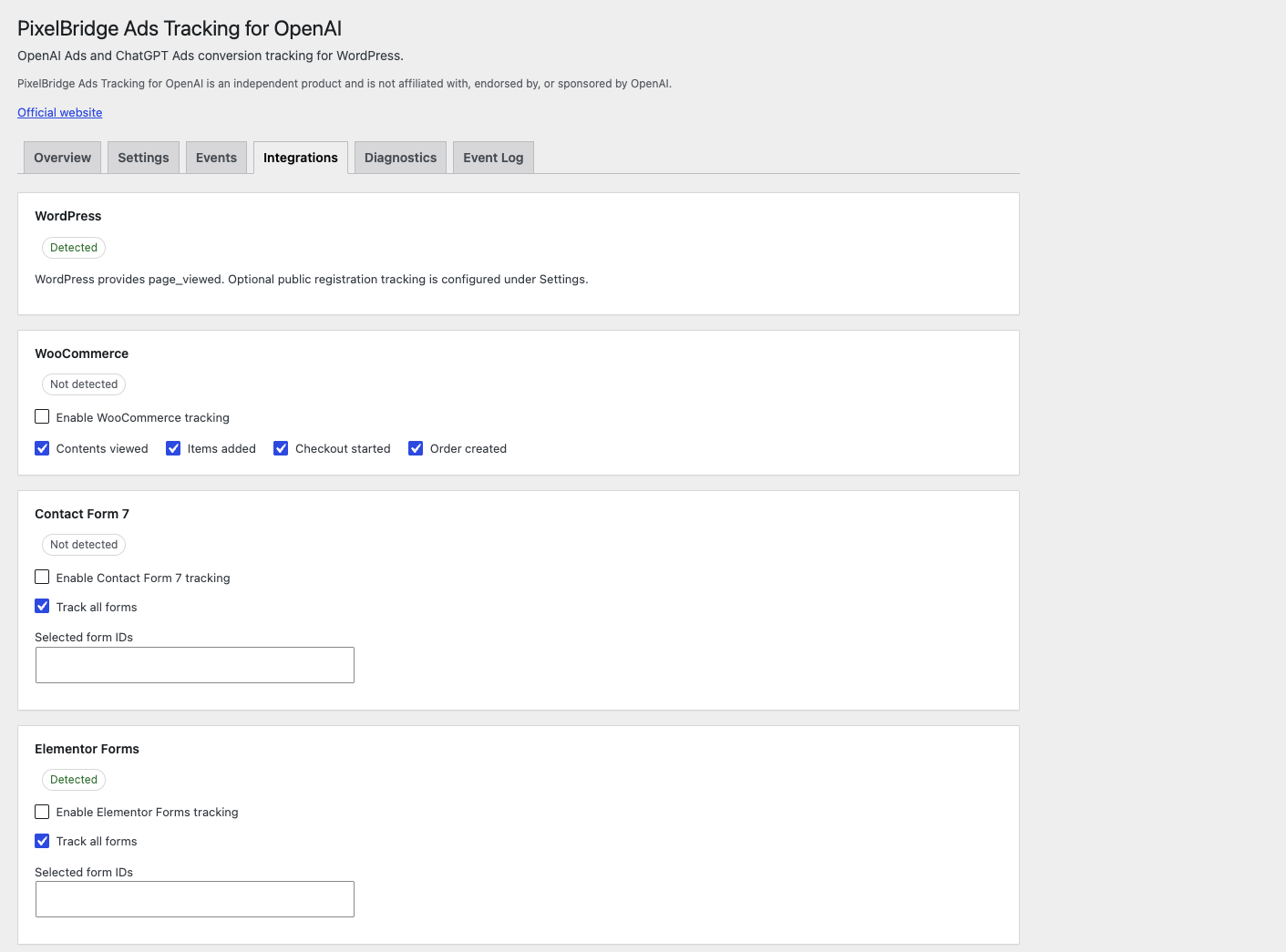Uncheck Contents viewed option

[42, 448]
